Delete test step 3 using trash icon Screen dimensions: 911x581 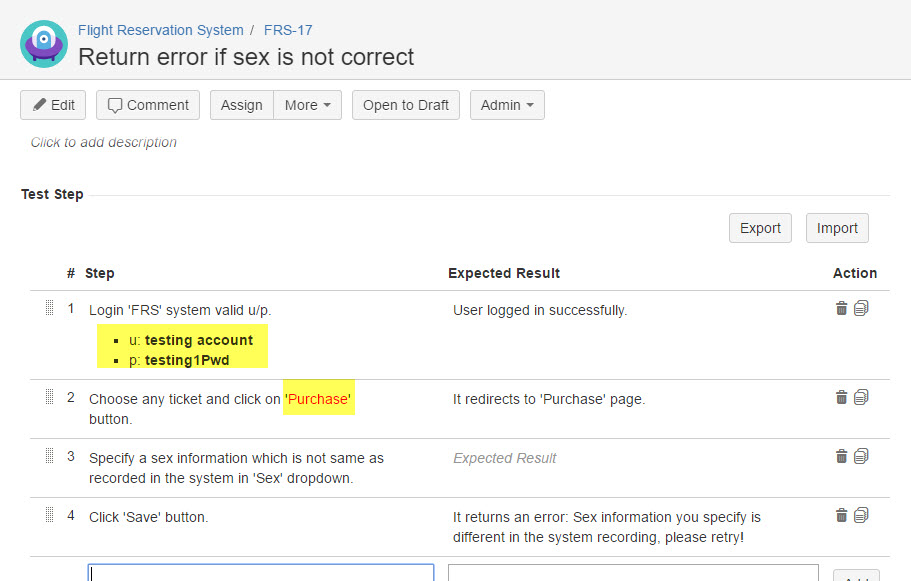click(841, 457)
